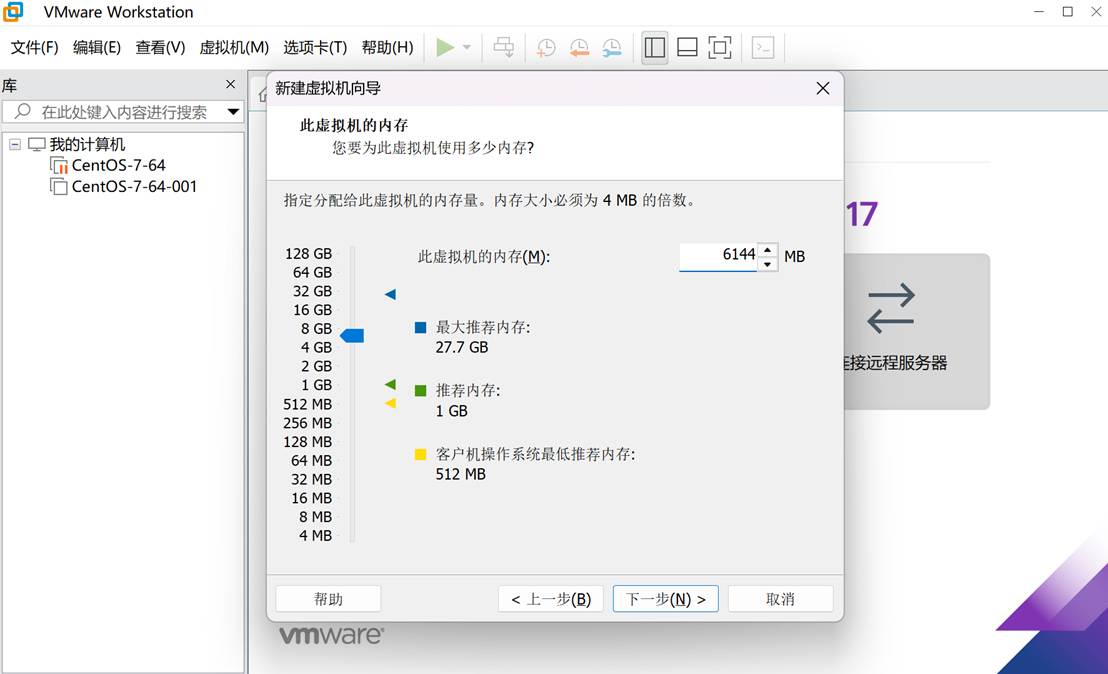Click the 上一步(B) back button
The width and height of the screenshot is (1108, 674).
tap(550, 599)
